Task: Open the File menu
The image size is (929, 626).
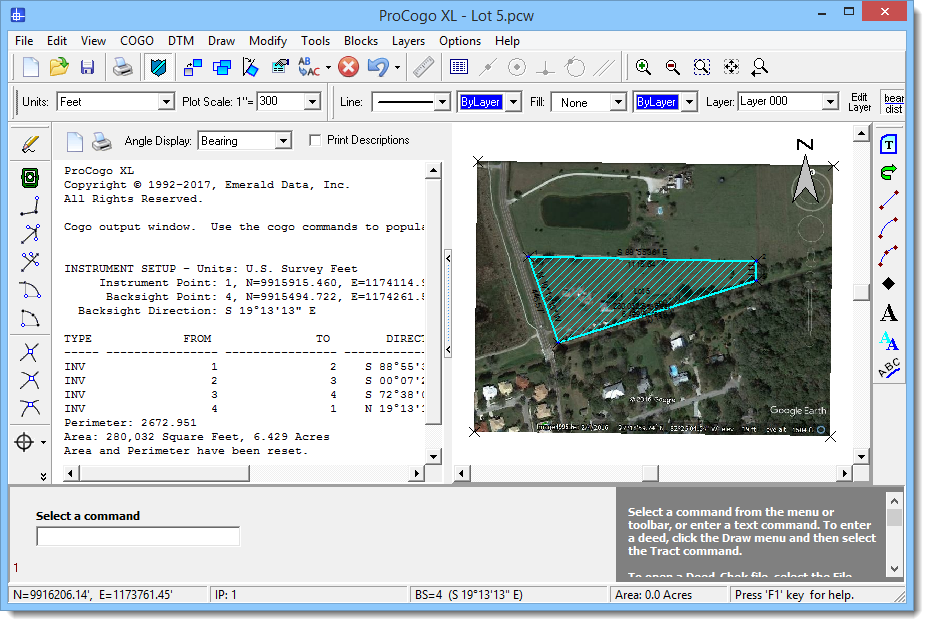Action: 24,41
